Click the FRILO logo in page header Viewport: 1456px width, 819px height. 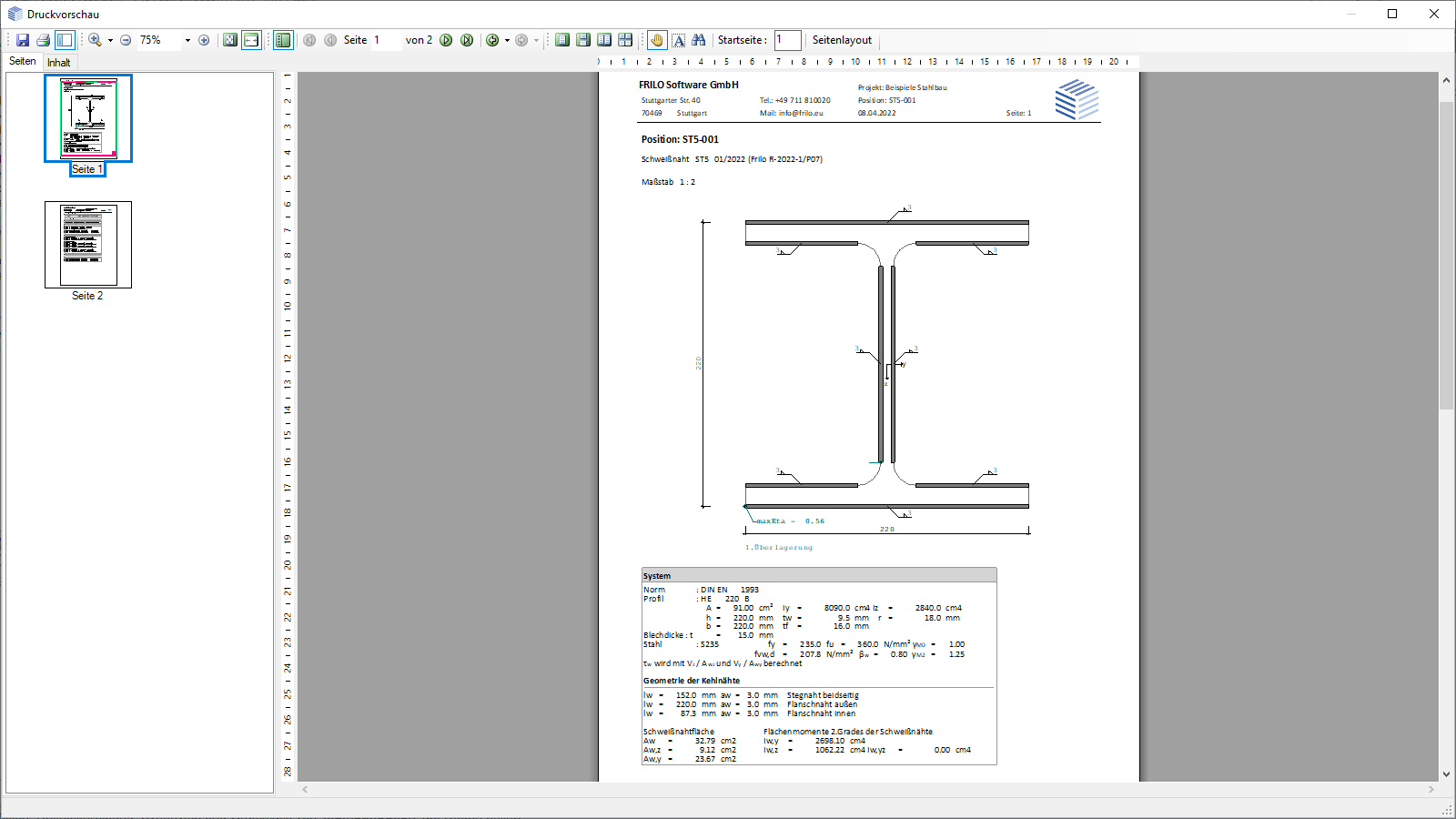pos(1077,99)
